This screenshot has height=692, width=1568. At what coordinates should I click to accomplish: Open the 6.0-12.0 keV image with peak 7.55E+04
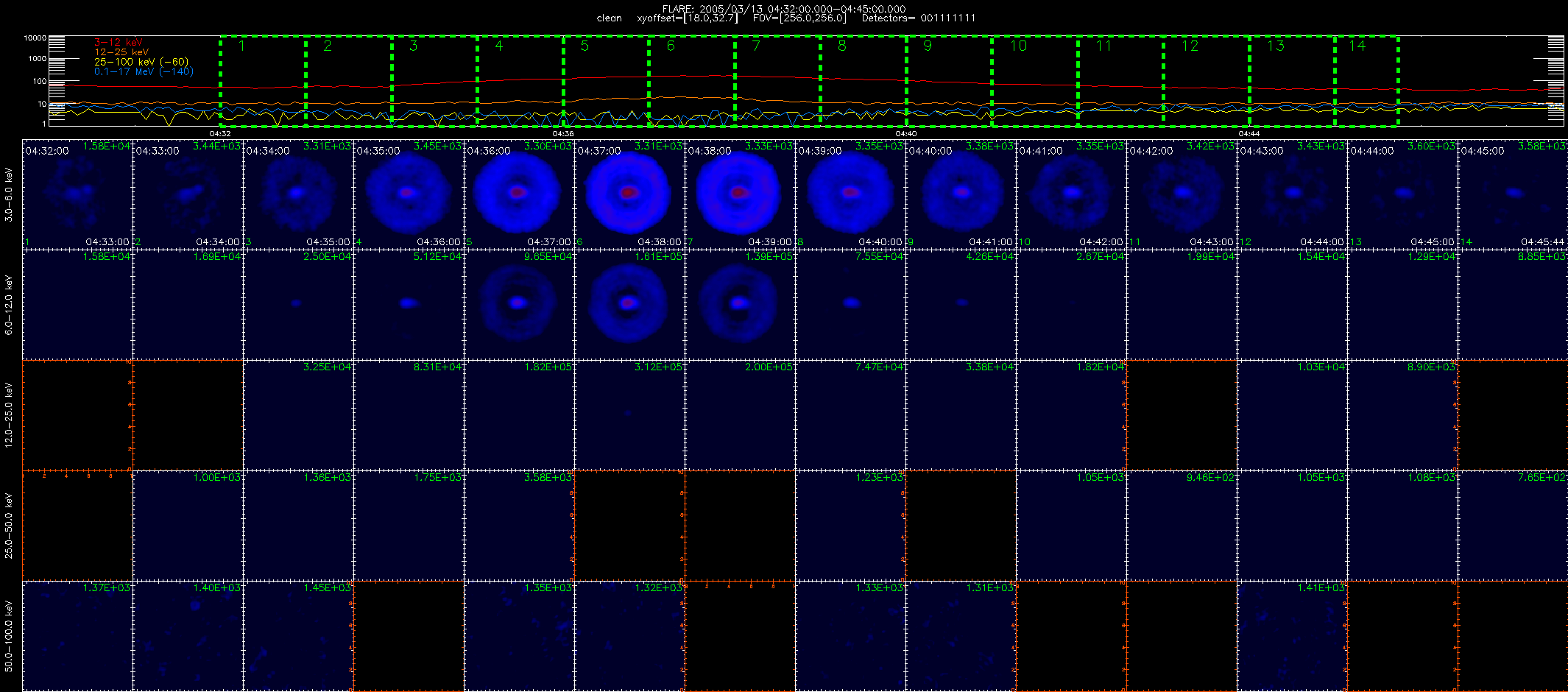pos(850,305)
